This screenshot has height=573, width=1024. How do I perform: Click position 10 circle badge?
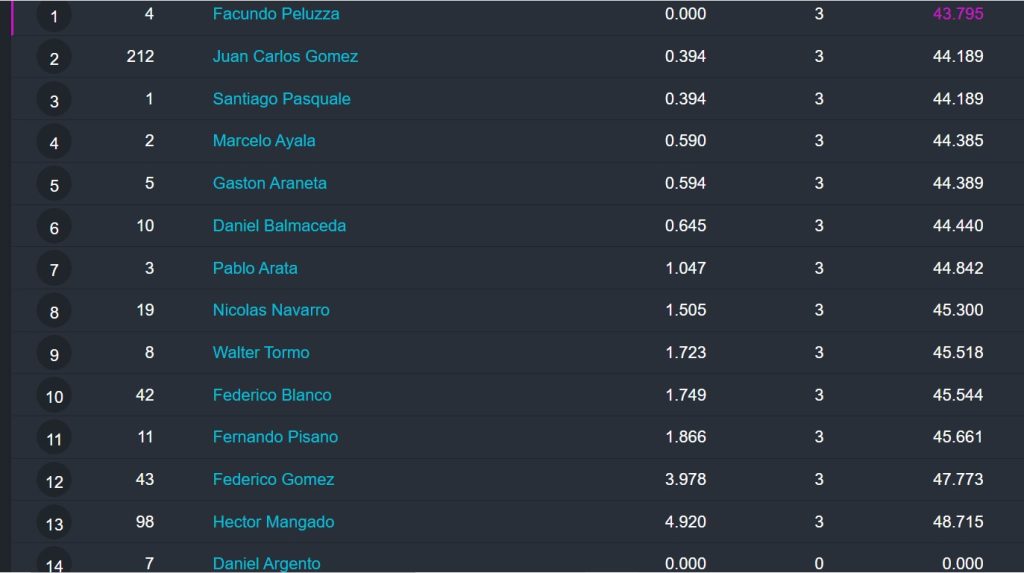[54, 396]
